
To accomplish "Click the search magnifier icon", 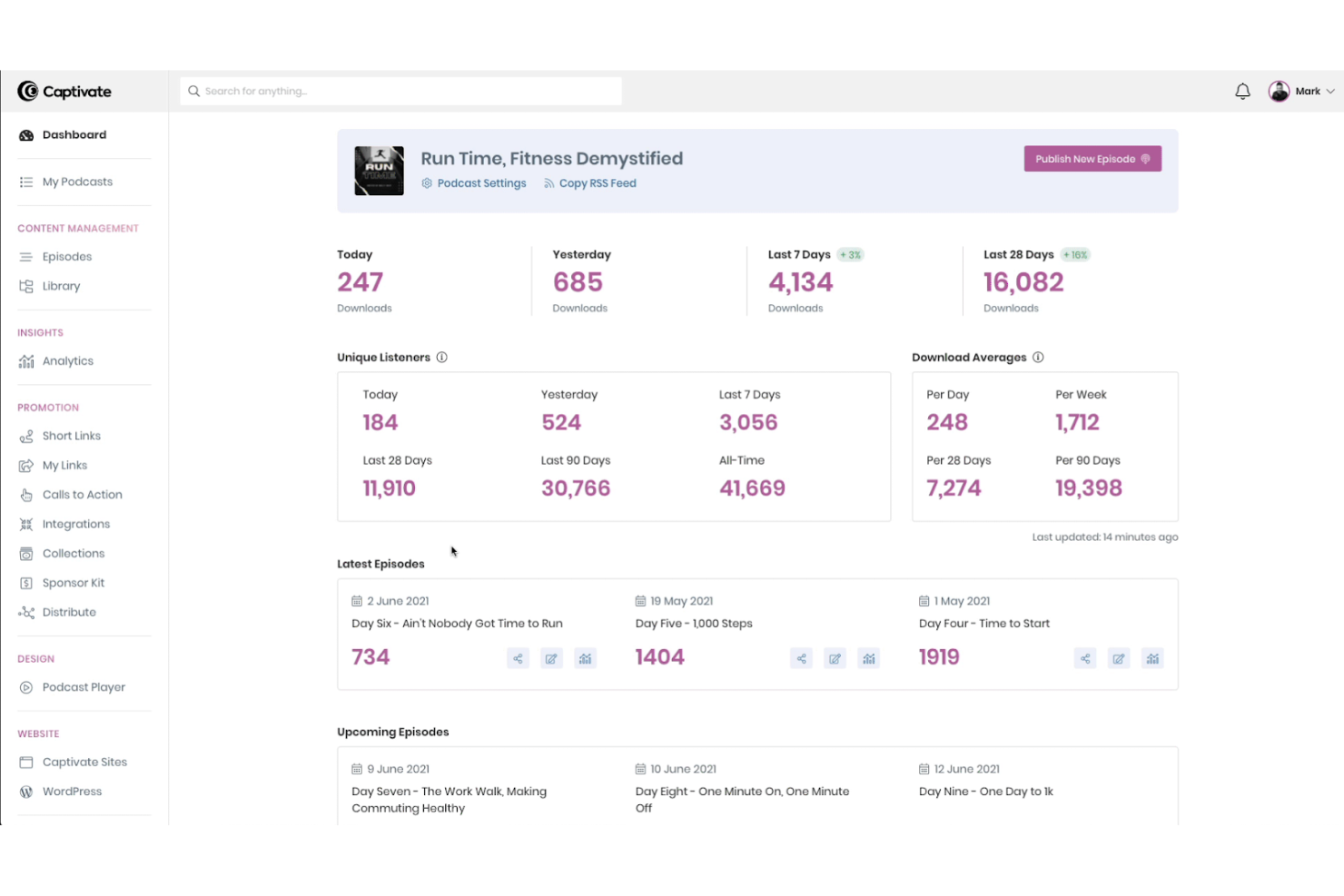I will point(193,91).
